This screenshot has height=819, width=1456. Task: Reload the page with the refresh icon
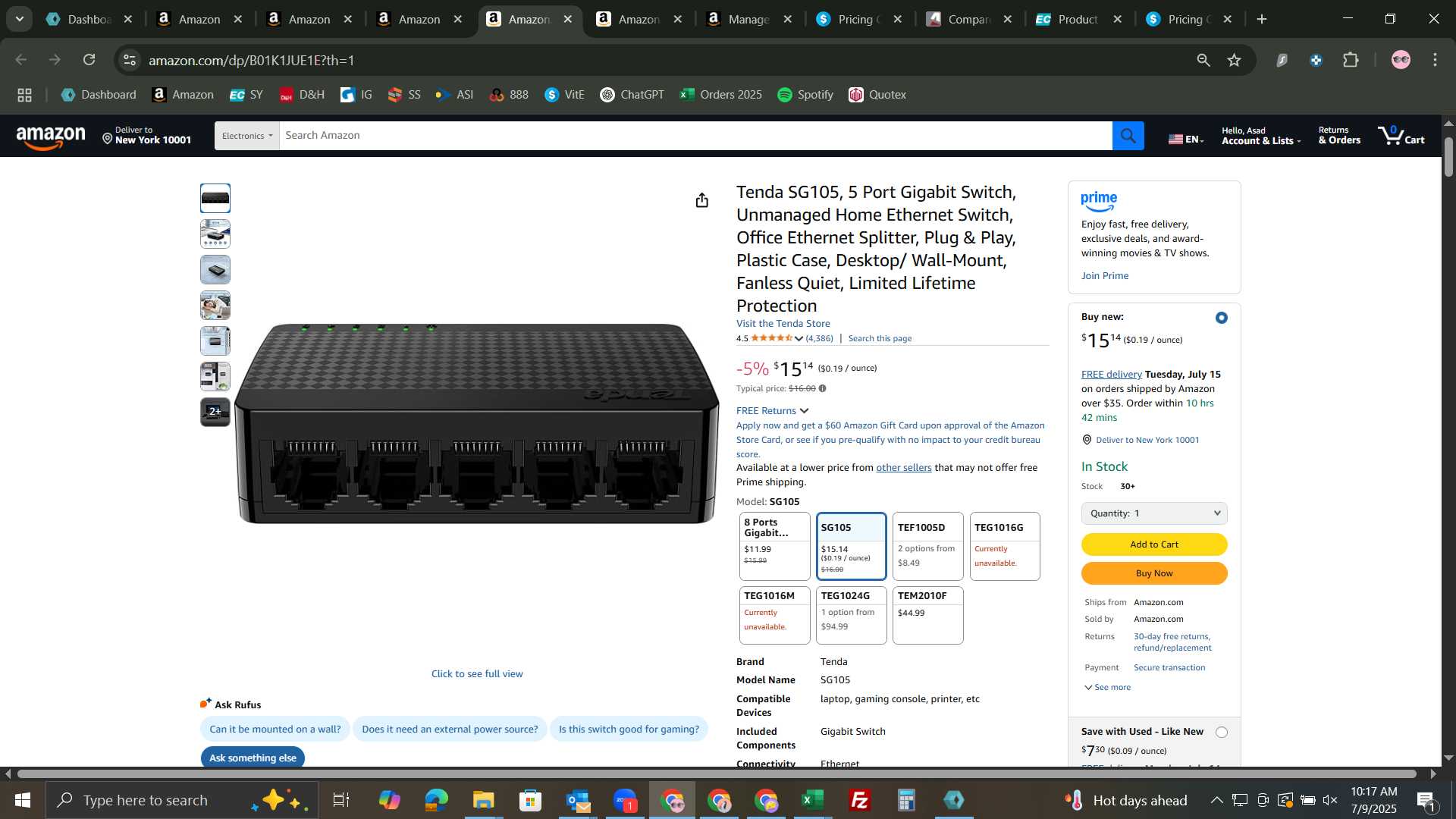(89, 60)
